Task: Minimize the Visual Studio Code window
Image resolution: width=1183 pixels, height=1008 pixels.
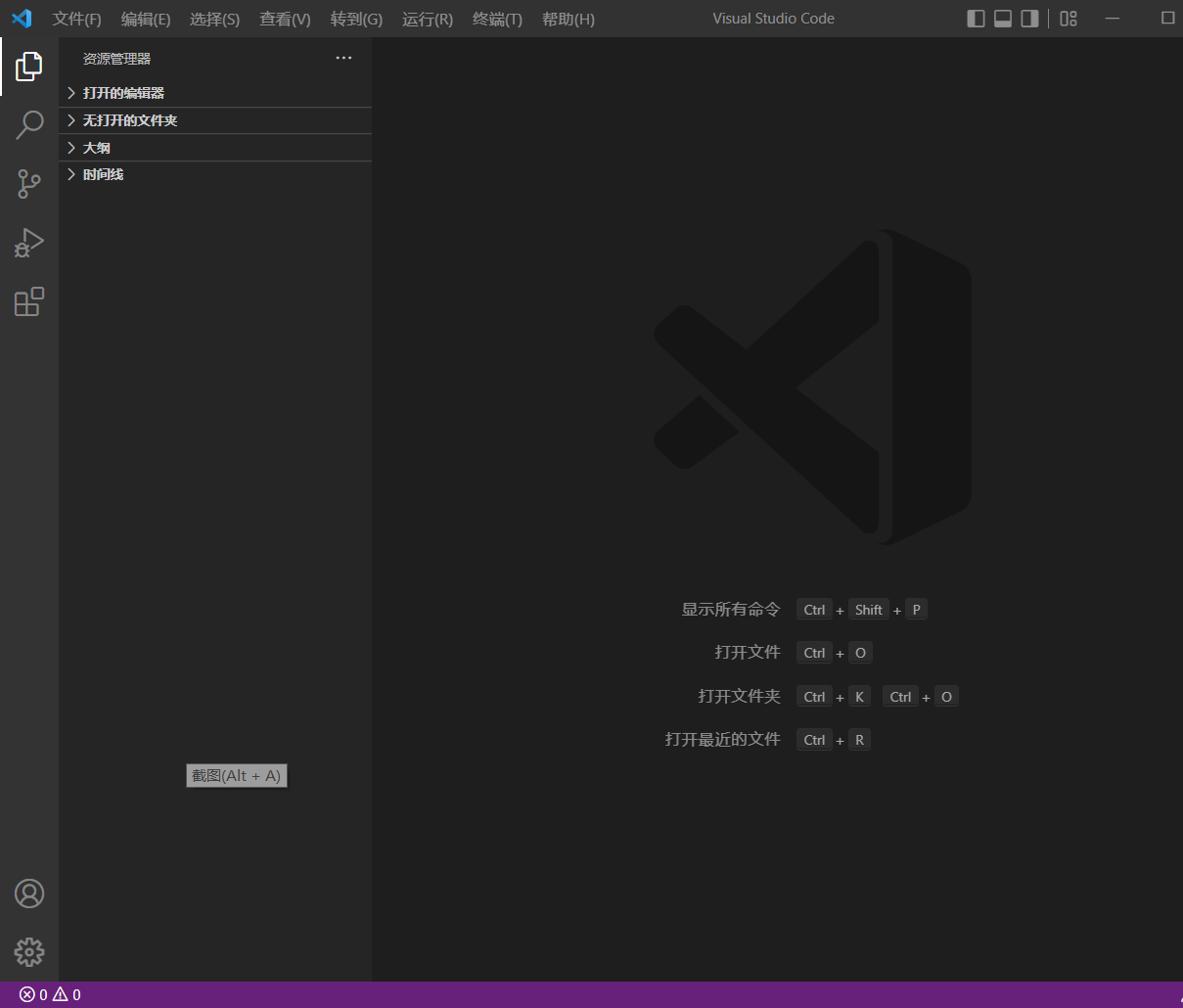Action: [x=1113, y=19]
